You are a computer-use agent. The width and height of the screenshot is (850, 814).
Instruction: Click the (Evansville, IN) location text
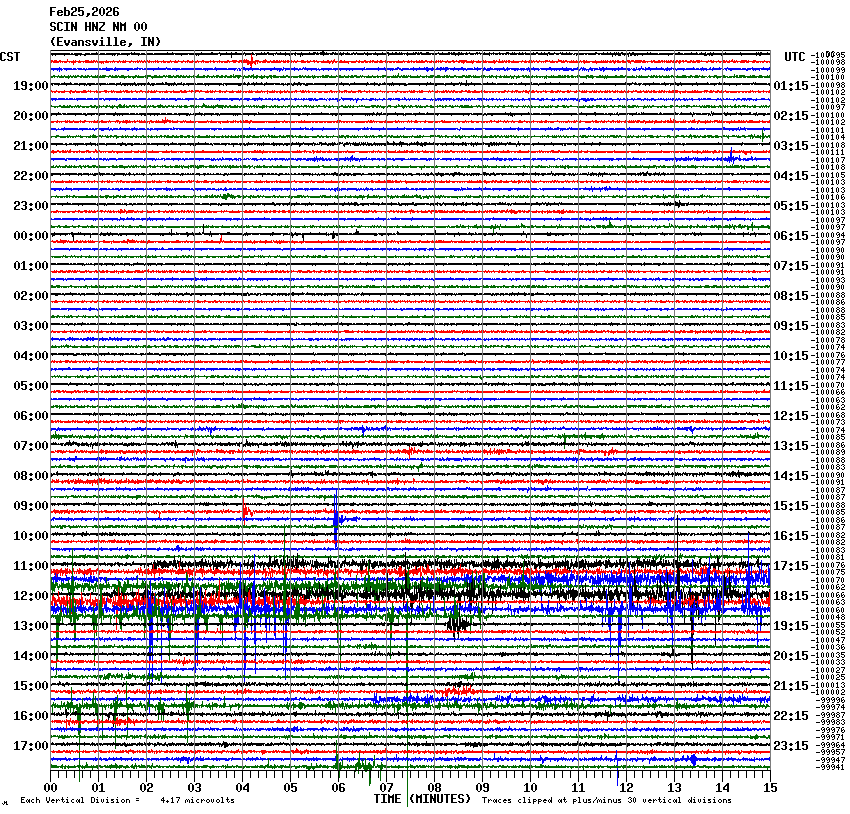pos(104,42)
